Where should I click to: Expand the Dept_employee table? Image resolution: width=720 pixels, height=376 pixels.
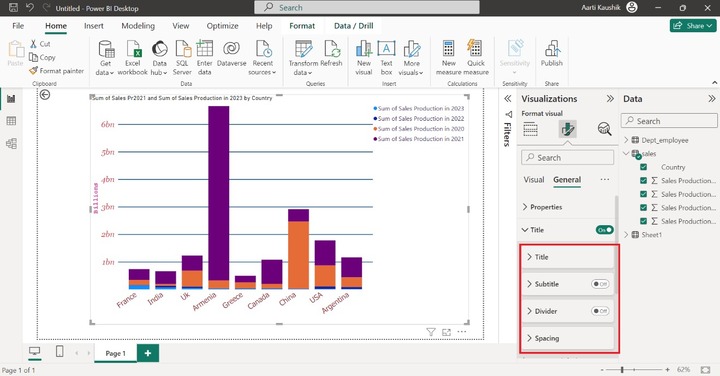click(626, 140)
